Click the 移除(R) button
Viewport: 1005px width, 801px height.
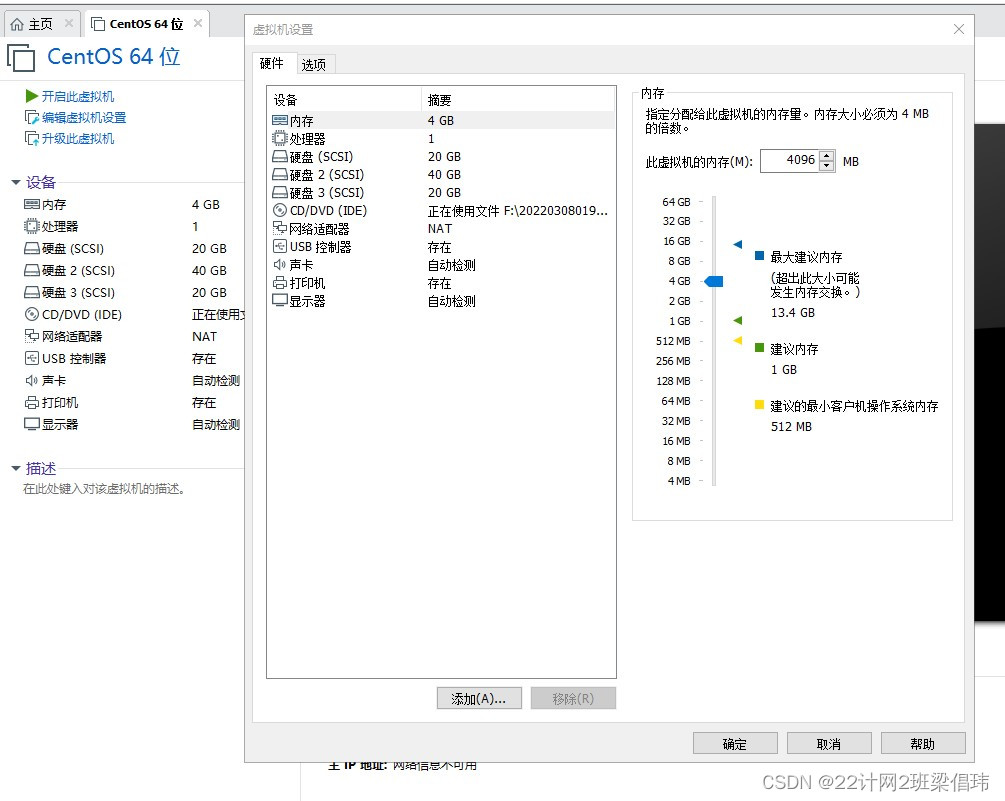[573, 698]
